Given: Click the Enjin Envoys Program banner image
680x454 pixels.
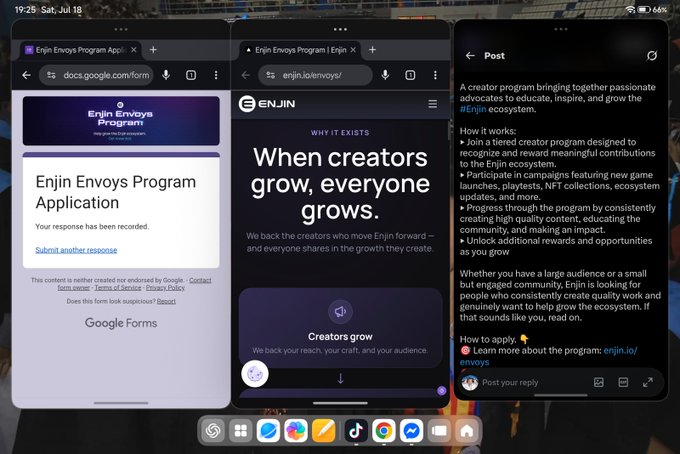Looking at the screenshot, I should (x=121, y=121).
